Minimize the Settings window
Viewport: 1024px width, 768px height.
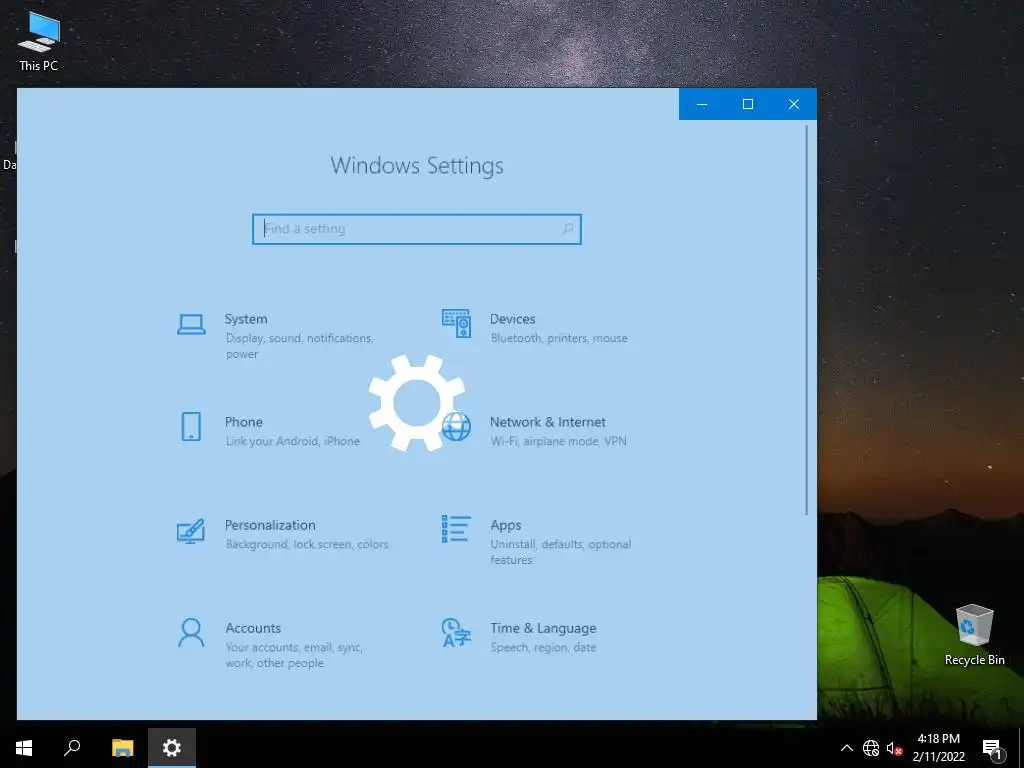coord(702,104)
